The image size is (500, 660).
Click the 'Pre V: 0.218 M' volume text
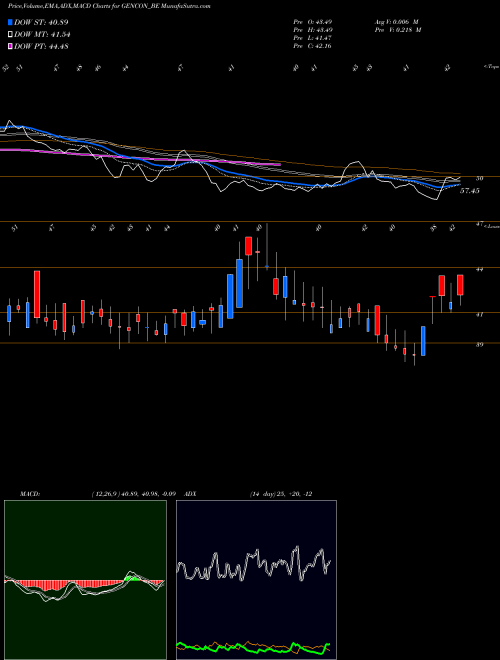398,30
